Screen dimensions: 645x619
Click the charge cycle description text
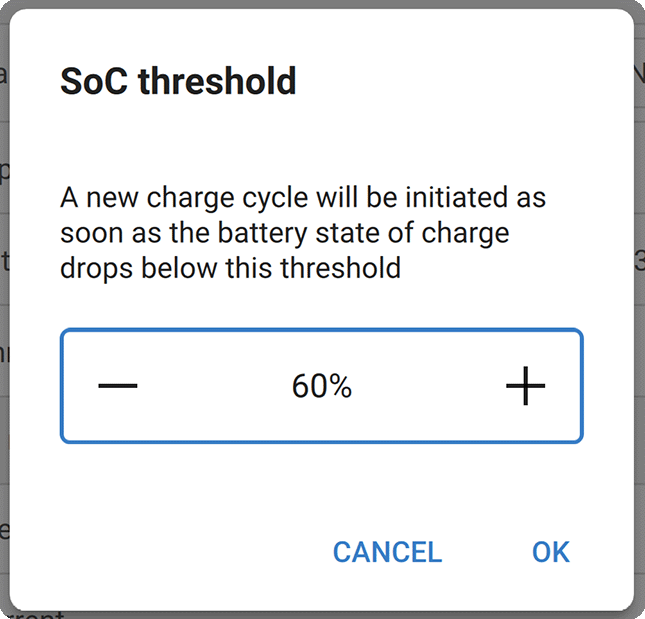click(302, 232)
